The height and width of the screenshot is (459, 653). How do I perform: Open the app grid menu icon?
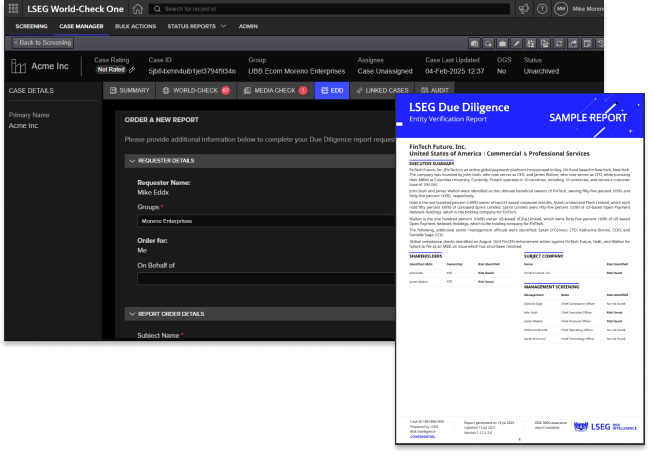click(x=14, y=9)
